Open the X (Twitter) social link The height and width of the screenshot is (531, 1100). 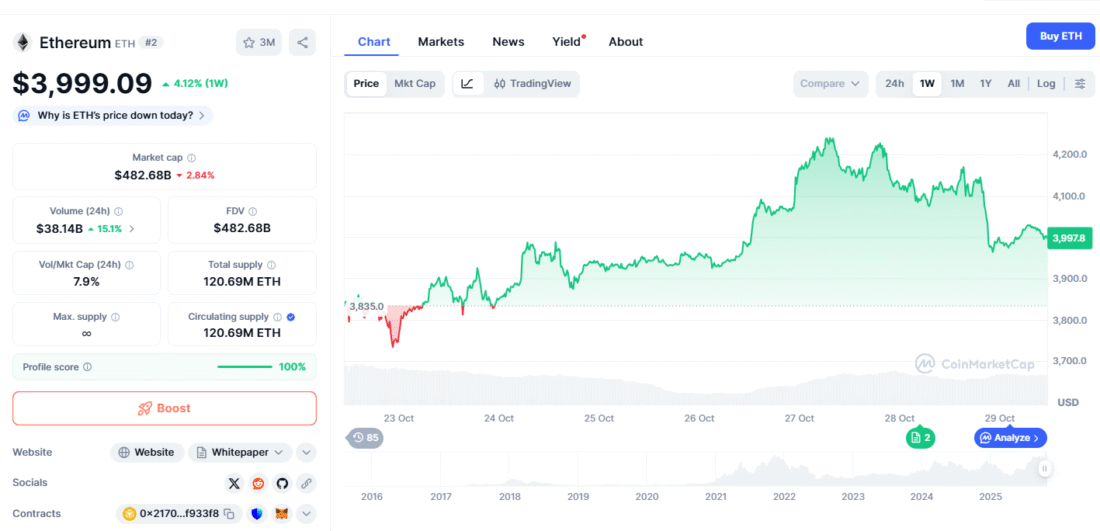click(234, 483)
